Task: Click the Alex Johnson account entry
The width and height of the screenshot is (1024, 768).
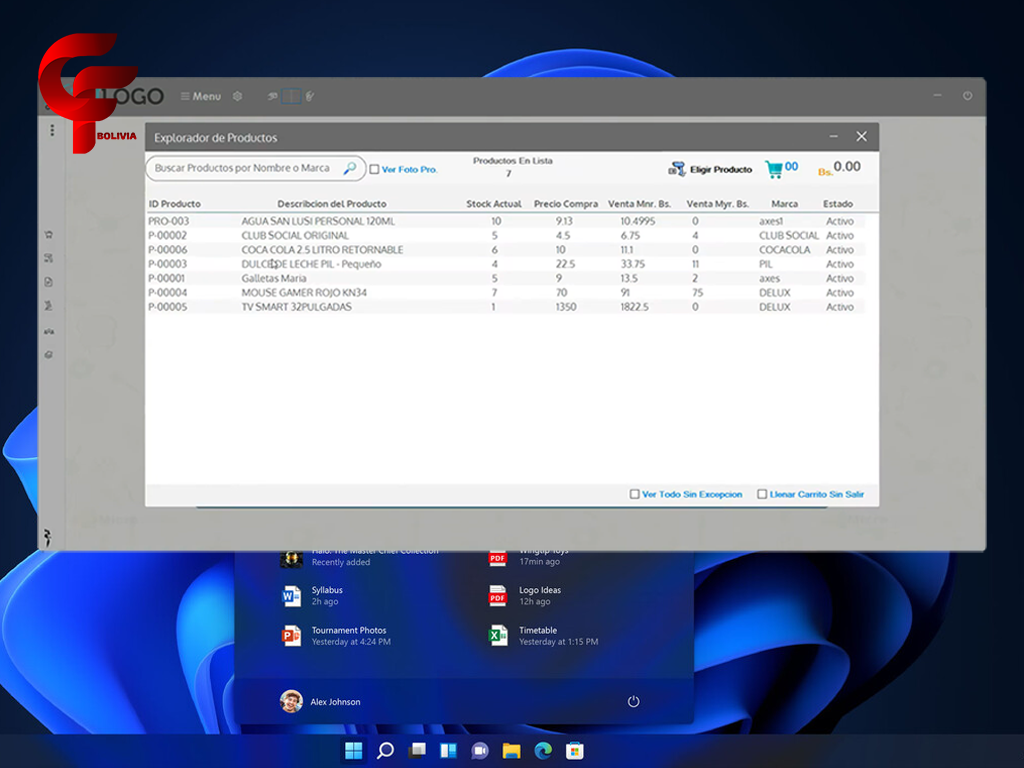Action: coord(335,701)
